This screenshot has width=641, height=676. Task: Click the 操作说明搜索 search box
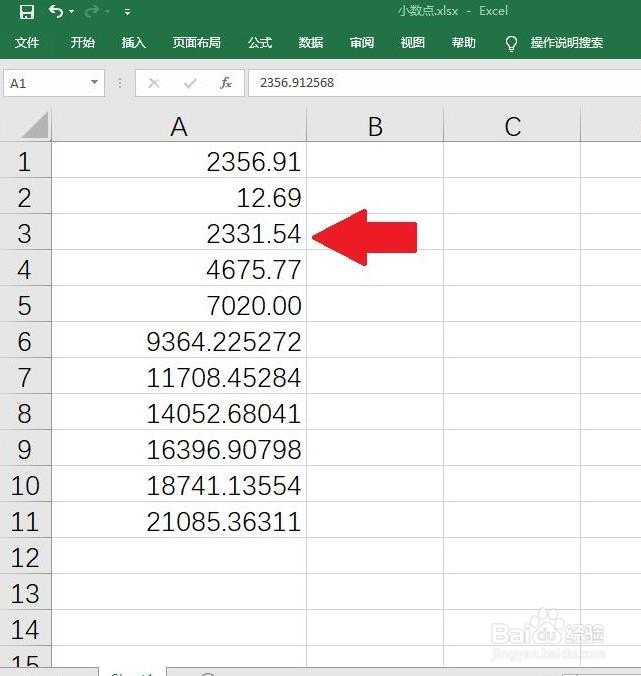point(566,42)
